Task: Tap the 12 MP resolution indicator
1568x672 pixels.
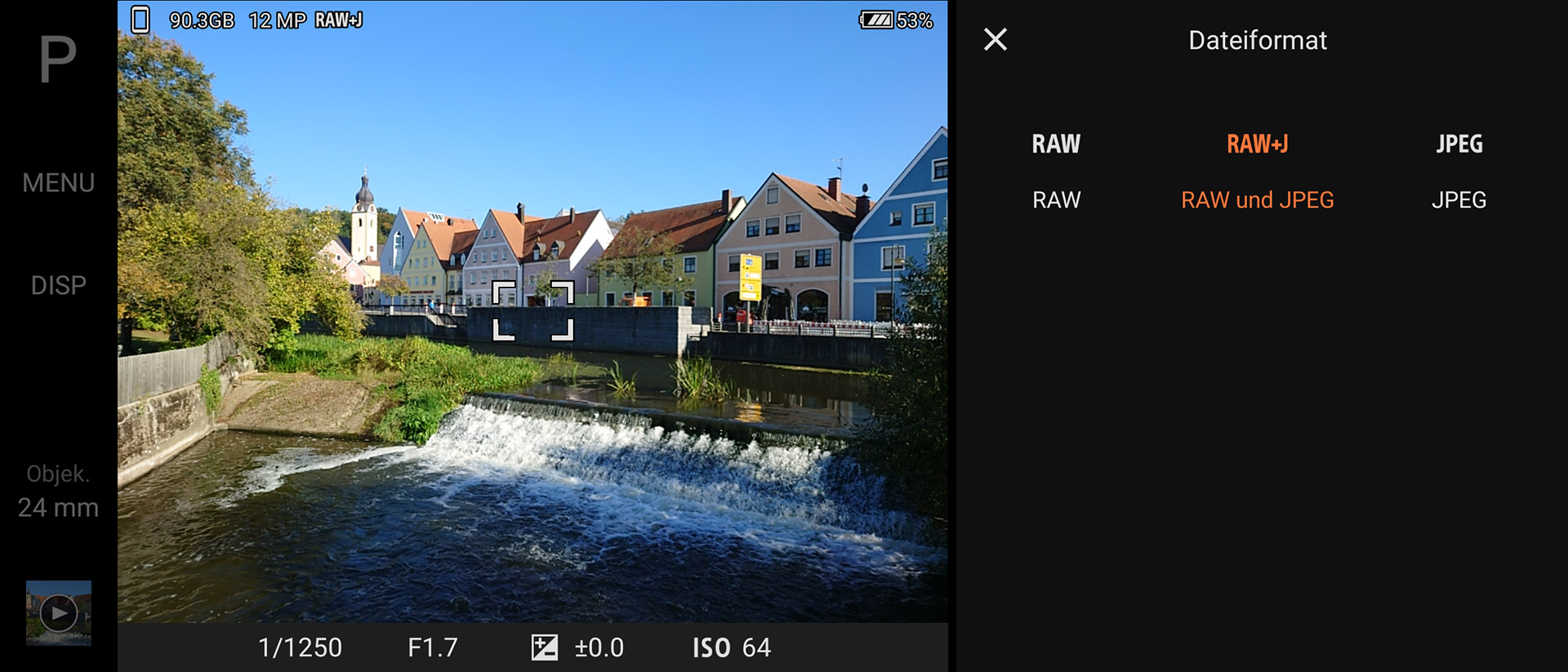Action: (277, 20)
